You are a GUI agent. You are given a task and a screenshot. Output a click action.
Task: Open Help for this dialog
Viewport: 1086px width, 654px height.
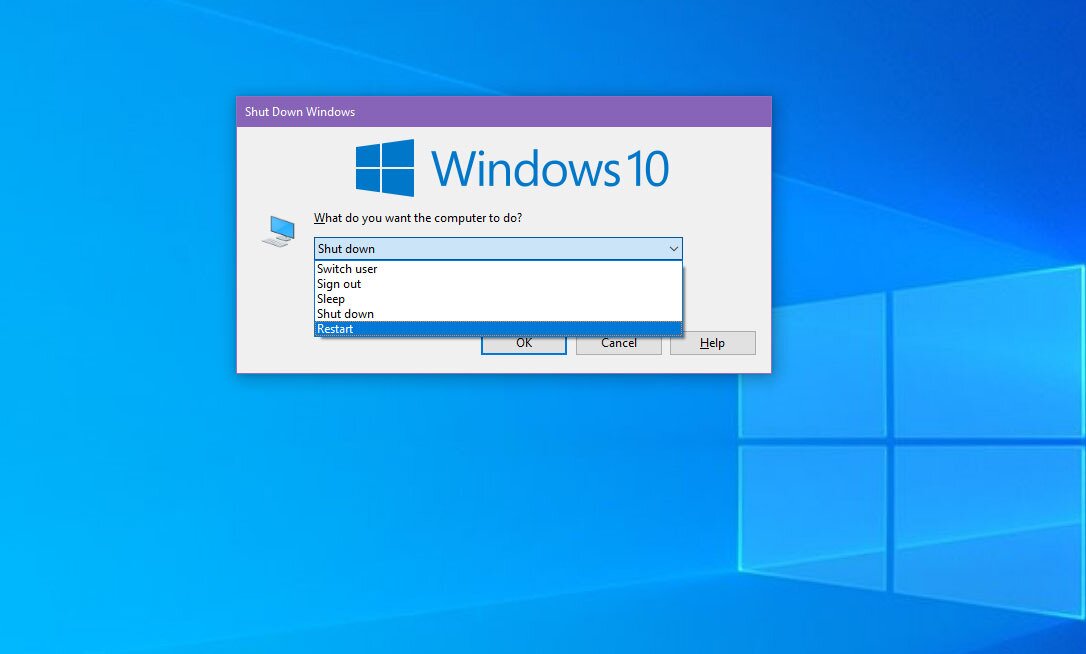coord(712,342)
